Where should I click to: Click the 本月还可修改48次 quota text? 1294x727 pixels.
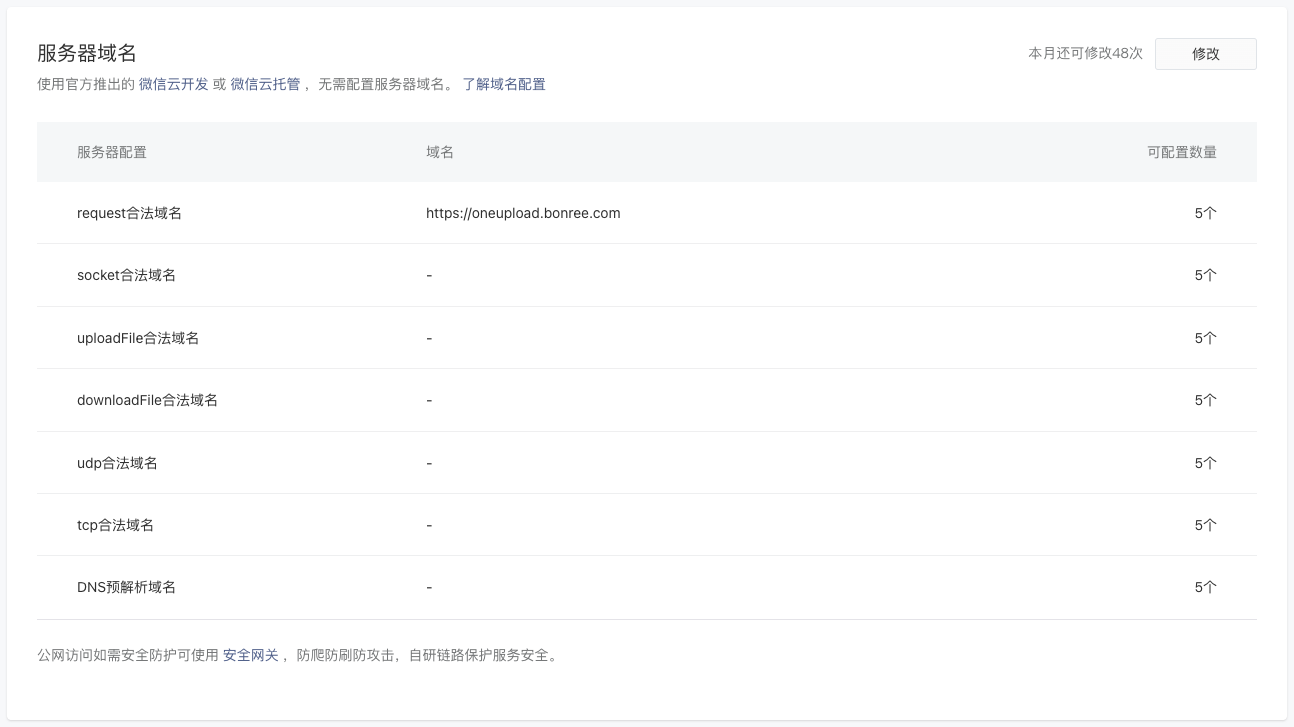(x=1085, y=53)
